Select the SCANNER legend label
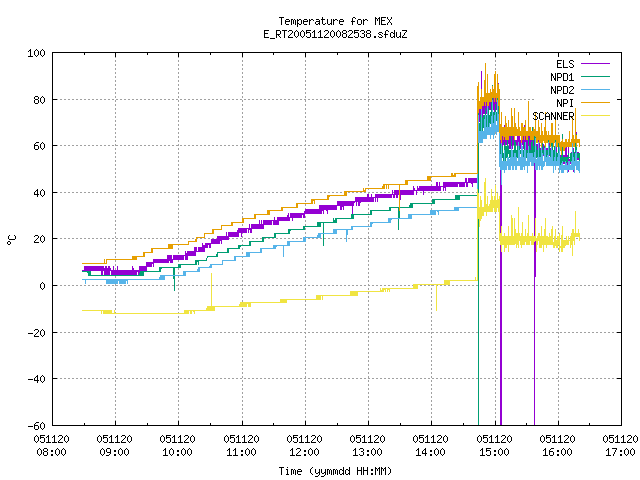The height and width of the screenshot is (480, 640). tap(553, 116)
